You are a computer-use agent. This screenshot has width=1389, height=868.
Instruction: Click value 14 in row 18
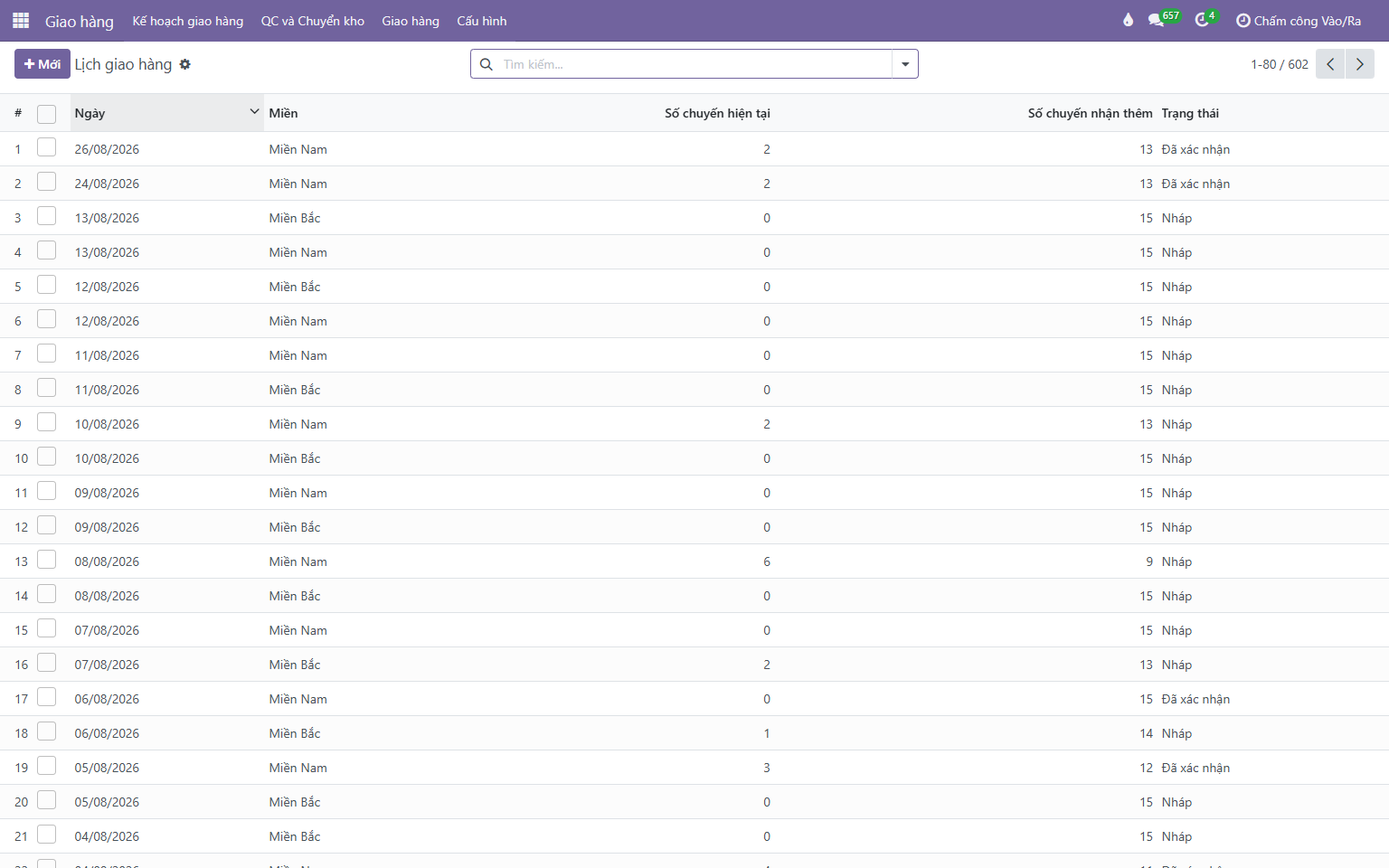point(1146,733)
